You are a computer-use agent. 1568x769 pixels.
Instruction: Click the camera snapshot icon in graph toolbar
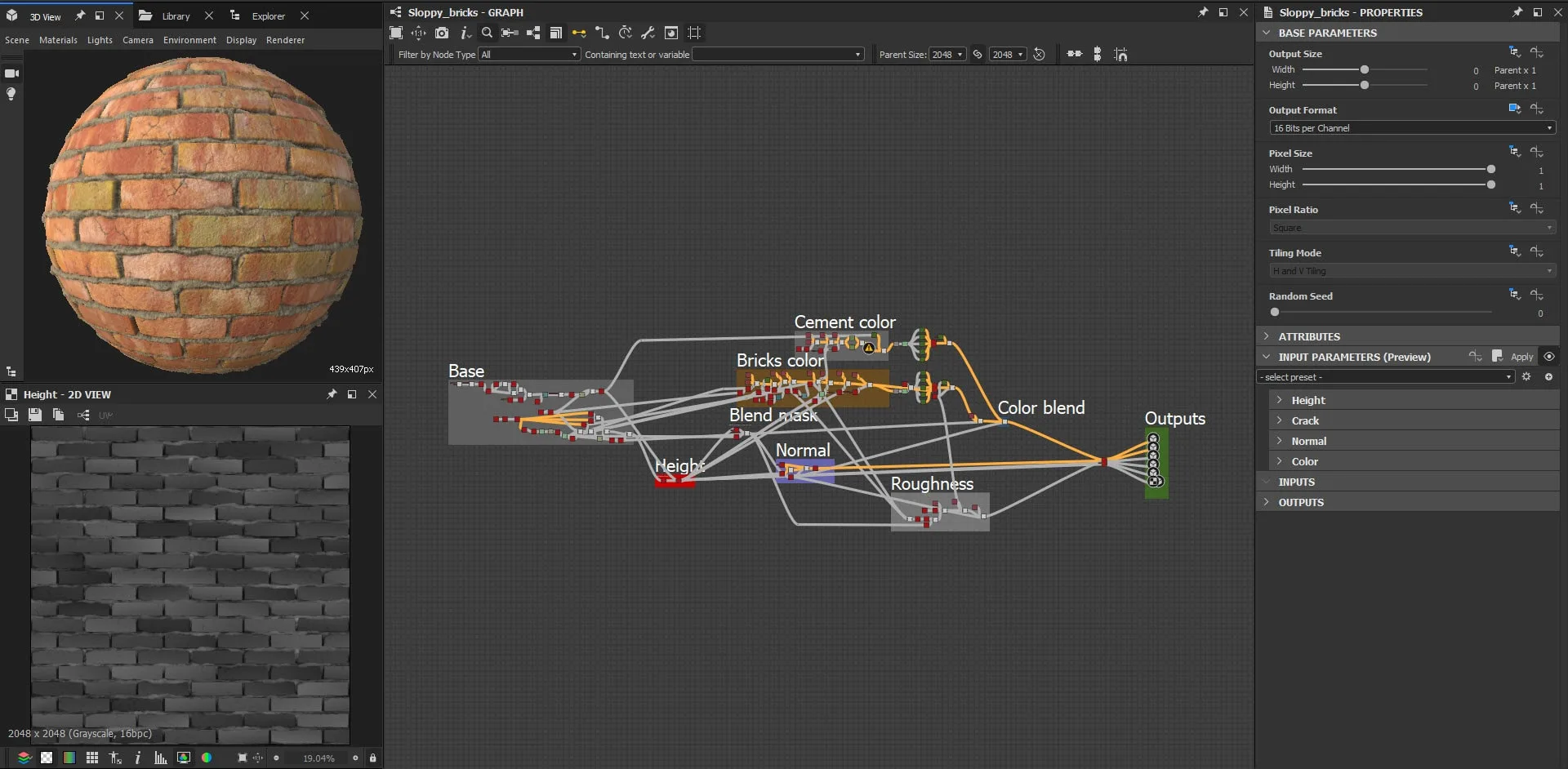pyautogui.click(x=442, y=33)
